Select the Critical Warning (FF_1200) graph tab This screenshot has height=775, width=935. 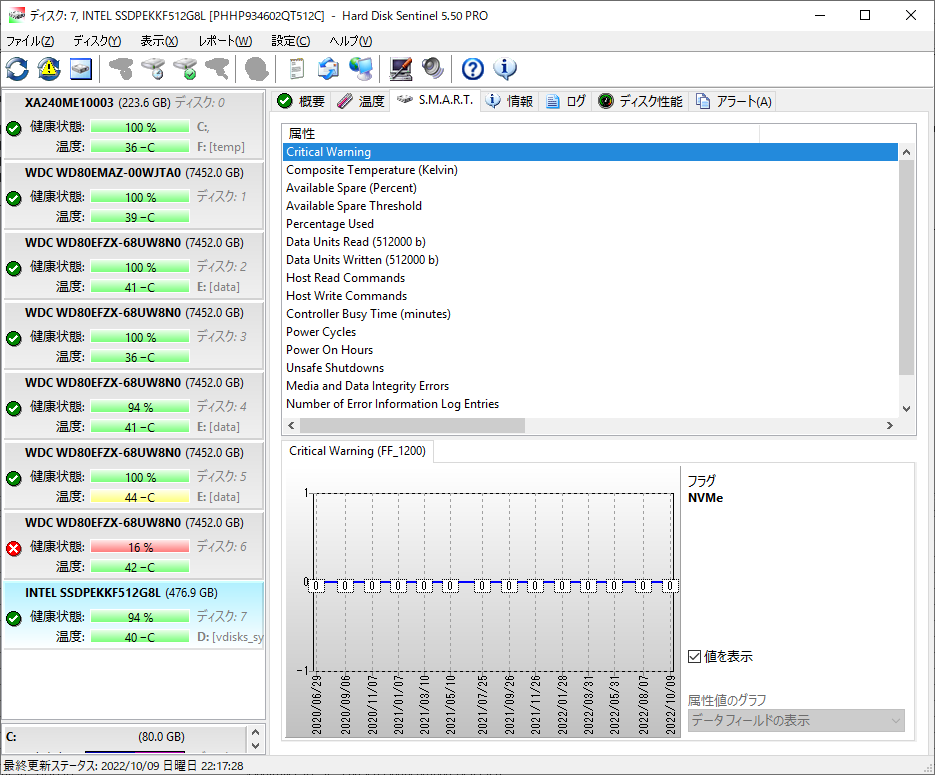357,451
